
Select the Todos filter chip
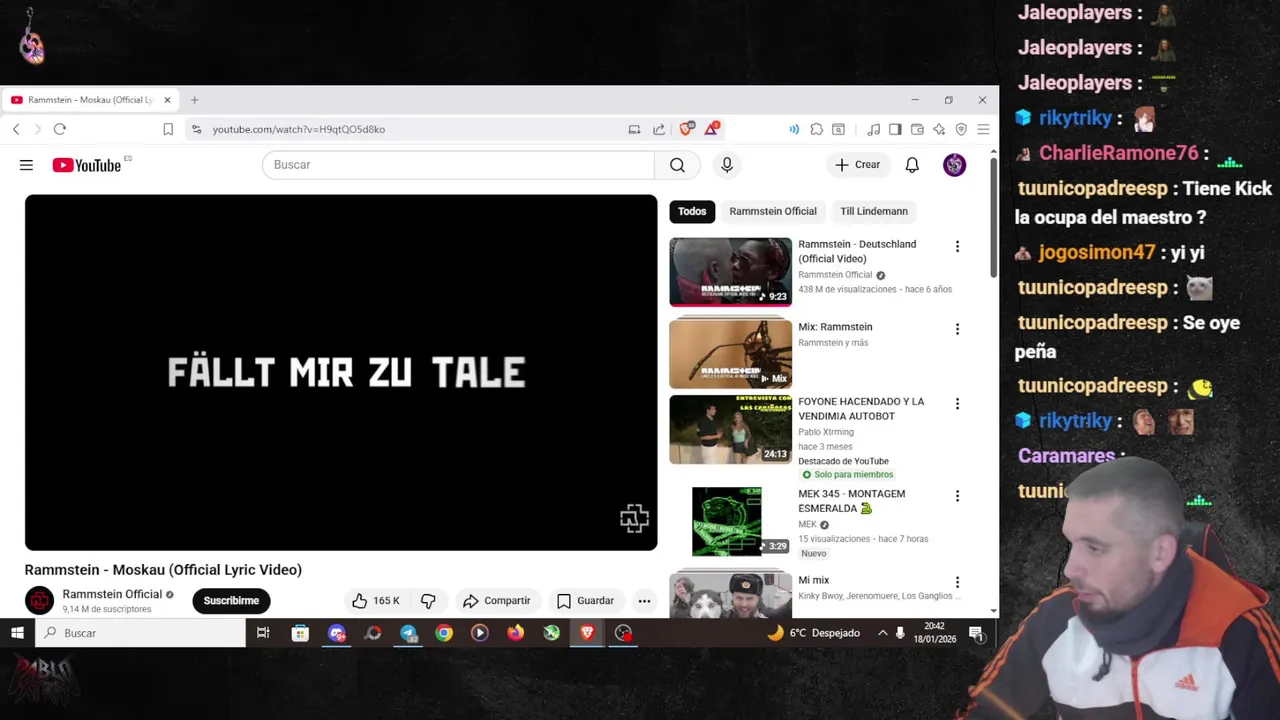[692, 211]
